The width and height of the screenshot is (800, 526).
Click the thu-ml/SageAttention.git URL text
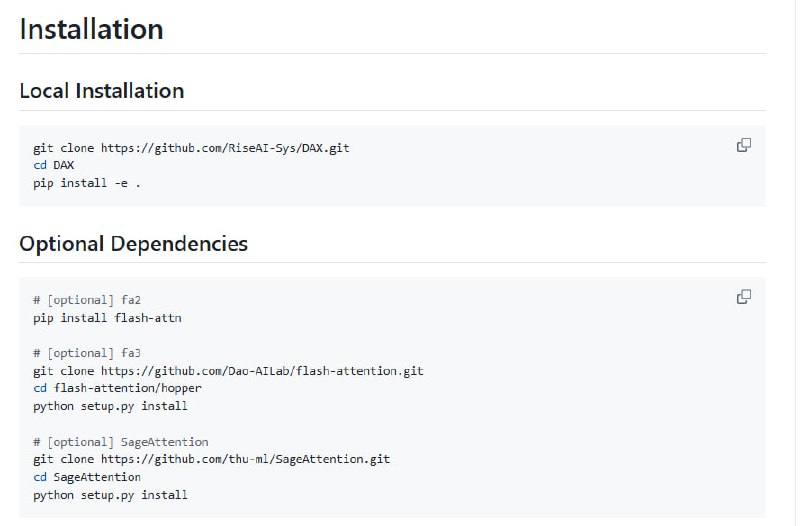(245, 459)
